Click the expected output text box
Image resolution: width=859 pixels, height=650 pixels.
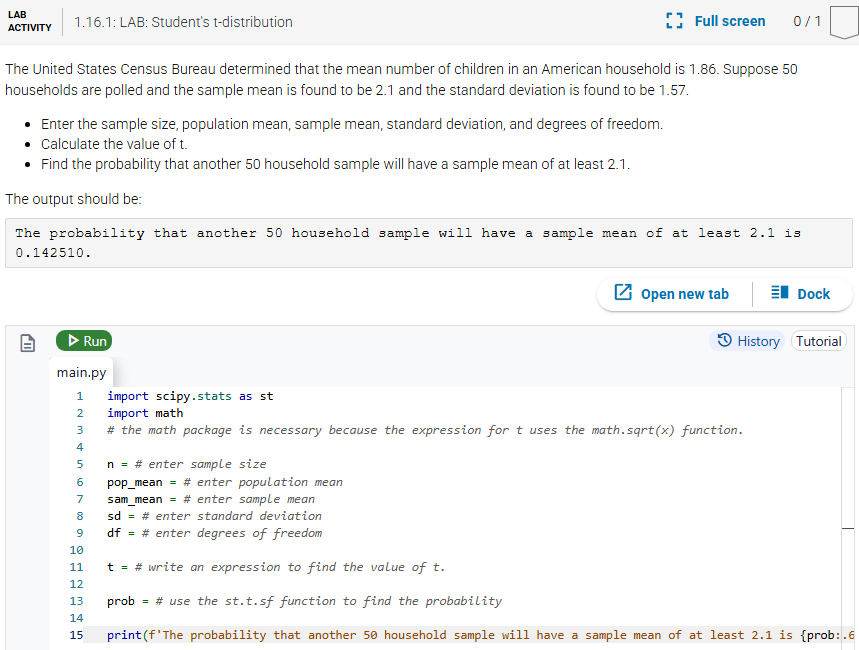coord(429,243)
